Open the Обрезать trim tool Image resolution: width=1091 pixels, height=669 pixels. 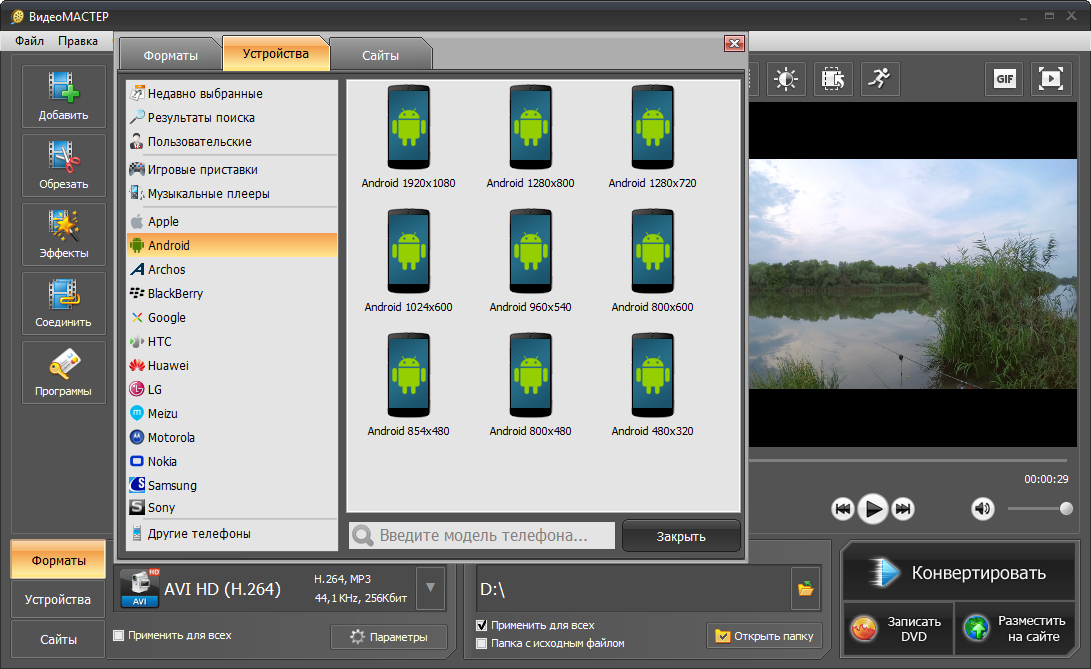click(x=63, y=165)
